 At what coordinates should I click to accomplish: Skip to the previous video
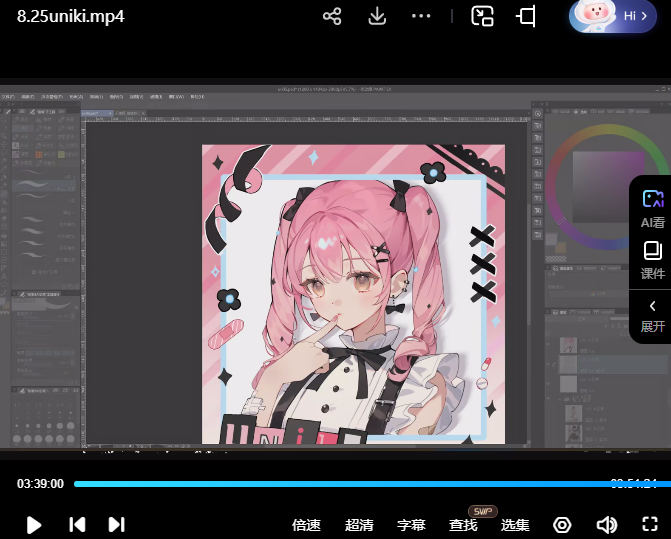(x=76, y=524)
